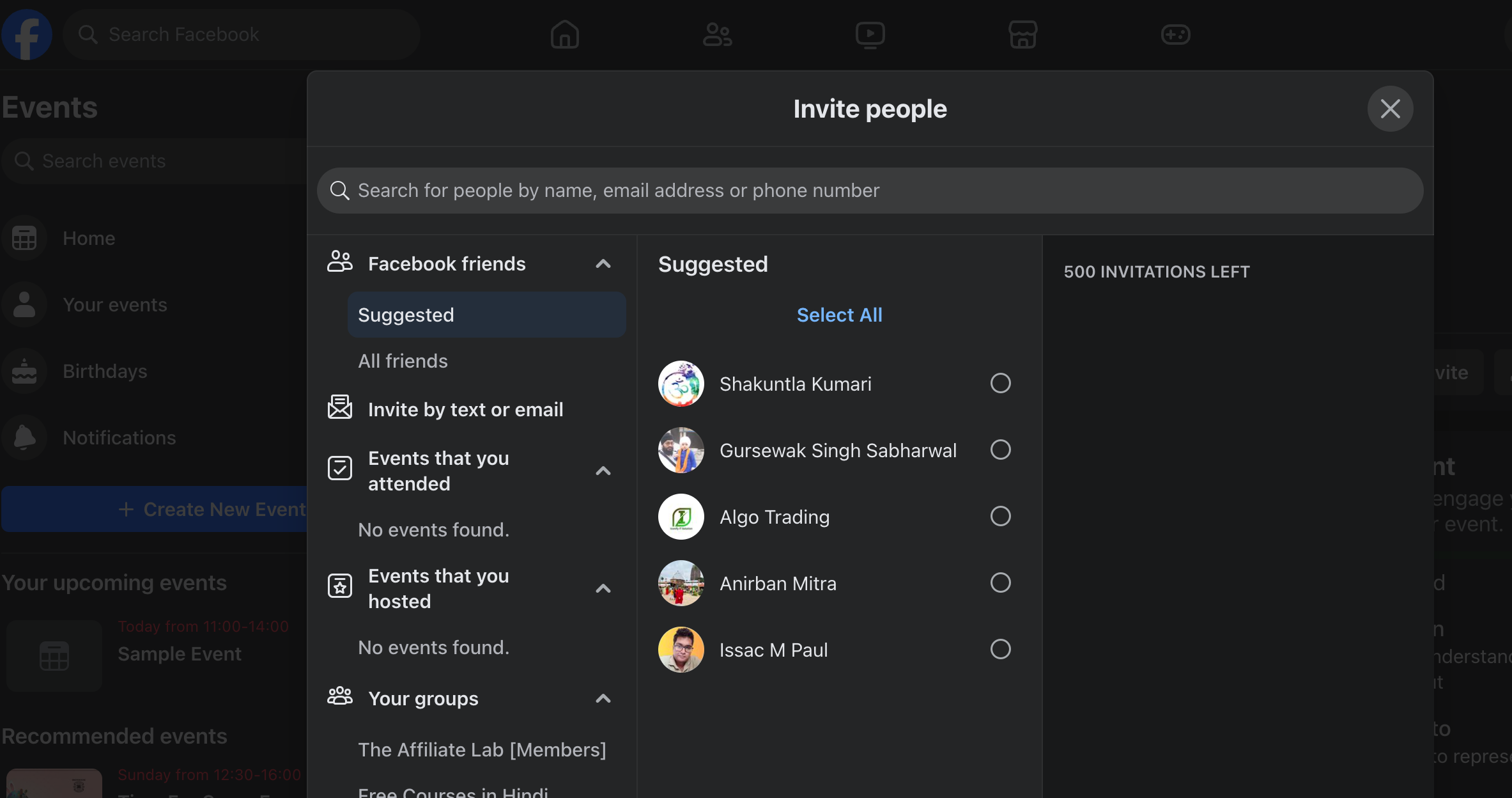Click the Events that you attended checkmark icon

(x=340, y=468)
